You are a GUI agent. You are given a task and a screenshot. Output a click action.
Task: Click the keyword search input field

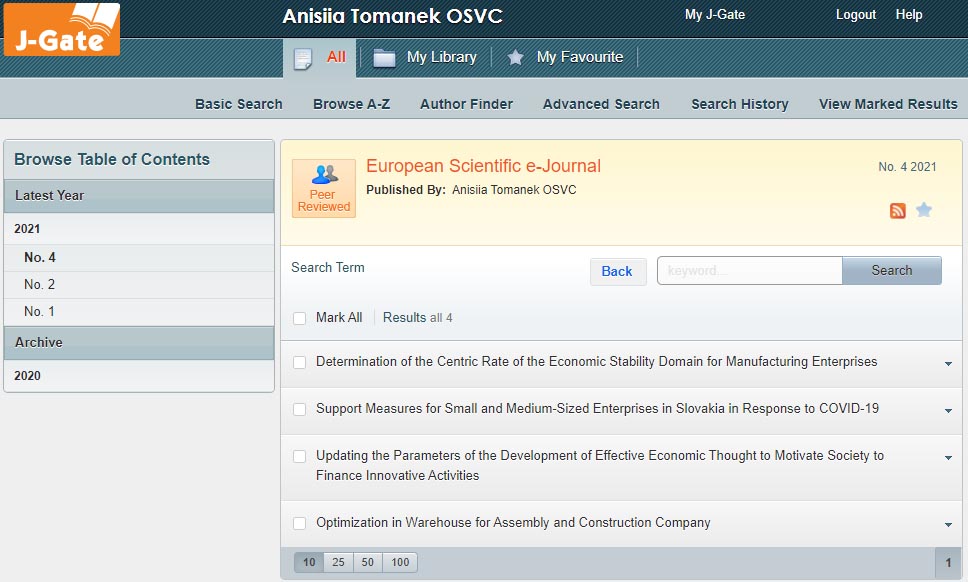[x=749, y=270]
